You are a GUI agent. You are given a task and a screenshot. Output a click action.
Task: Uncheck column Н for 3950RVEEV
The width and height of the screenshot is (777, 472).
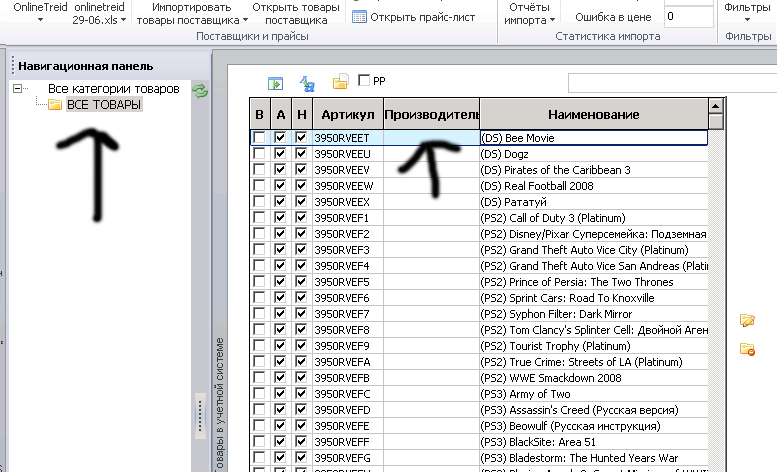pos(301,169)
